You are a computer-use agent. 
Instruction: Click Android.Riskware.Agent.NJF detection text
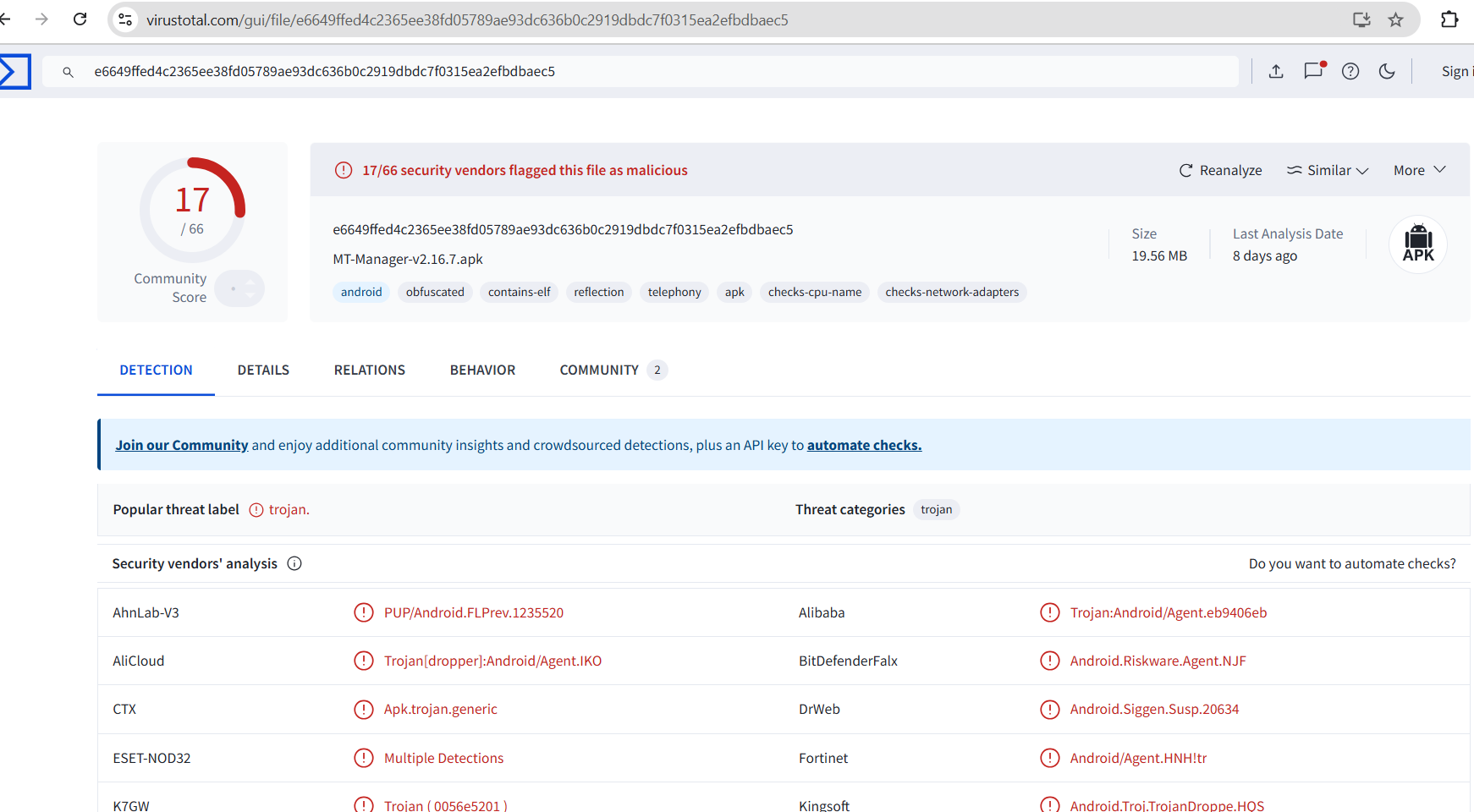click(x=1158, y=661)
